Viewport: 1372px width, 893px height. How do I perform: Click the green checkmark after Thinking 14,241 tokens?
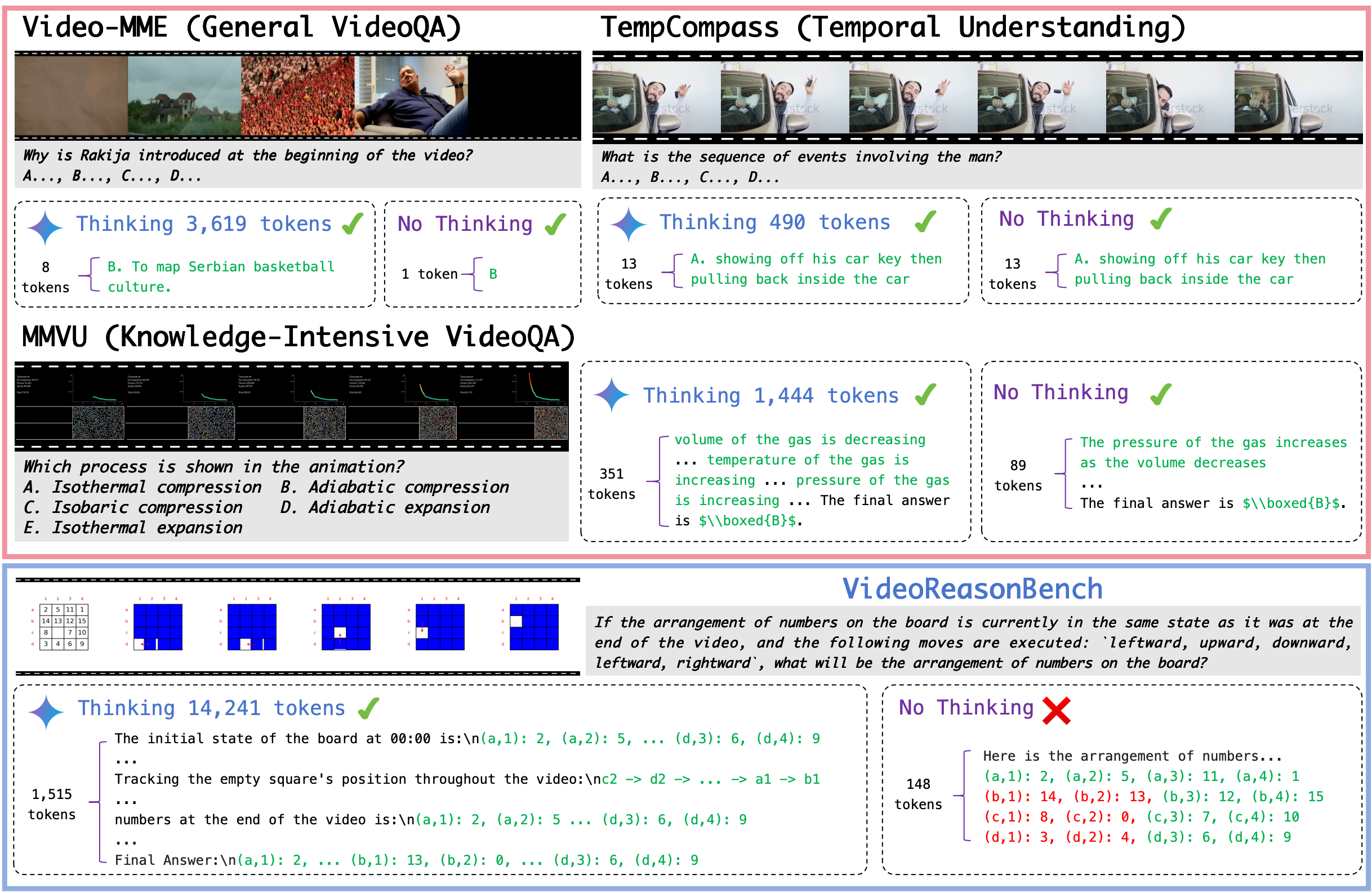pos(369,708)
